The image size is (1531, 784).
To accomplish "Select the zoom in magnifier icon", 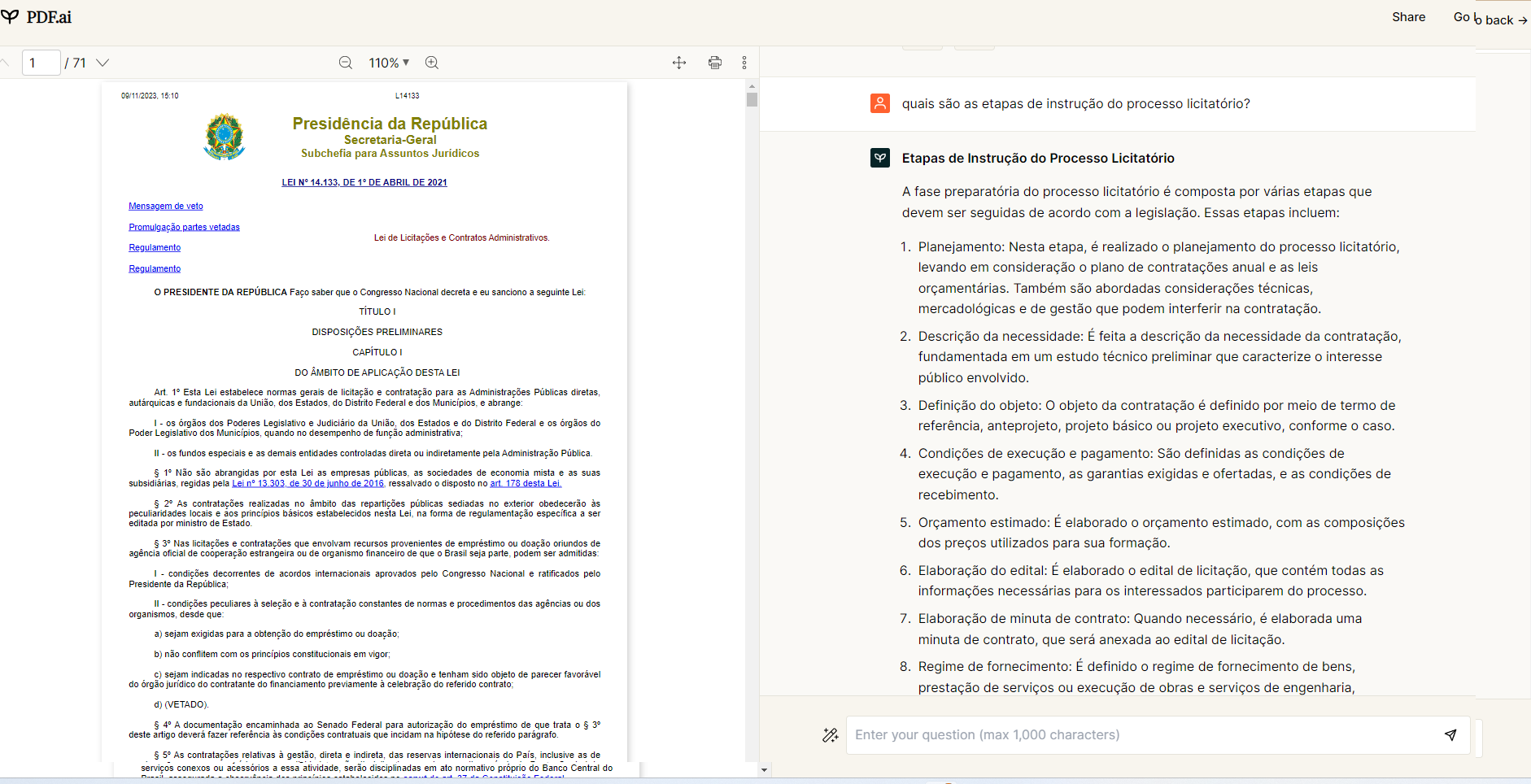I will (x=432, y=62).
